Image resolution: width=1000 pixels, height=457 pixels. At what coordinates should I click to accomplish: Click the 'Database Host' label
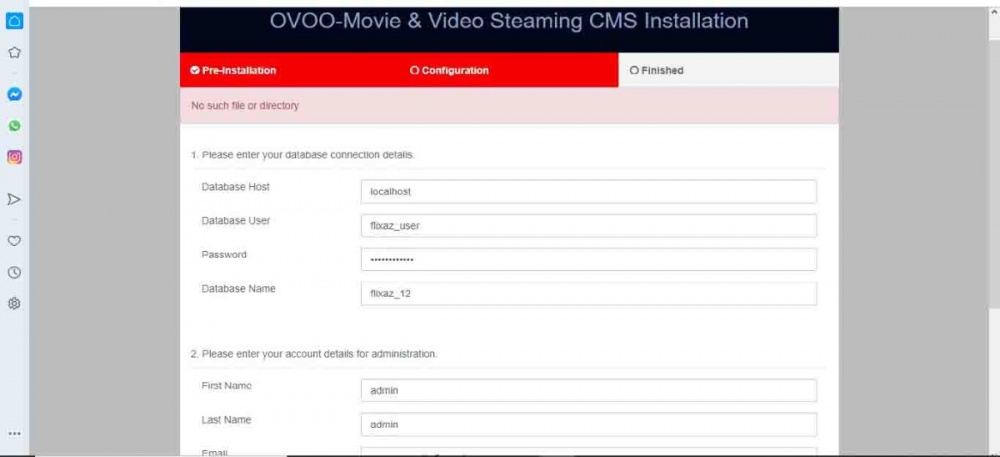[x=235, y=187]
